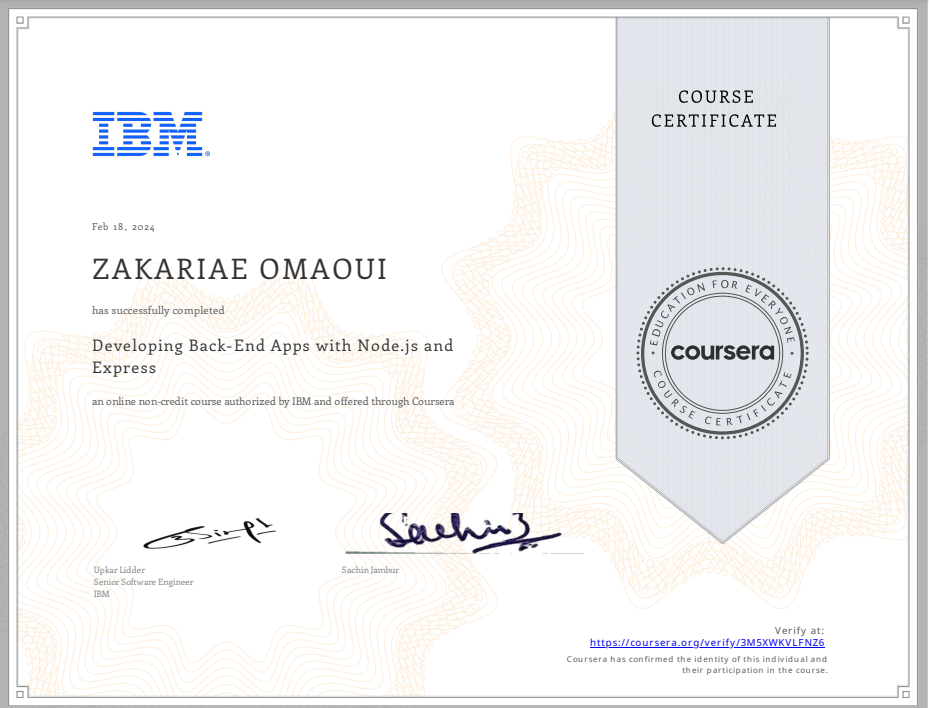929x708 pixels.
Task: Click the Coursera seal emblem
Action: click(x=722, y=353)
